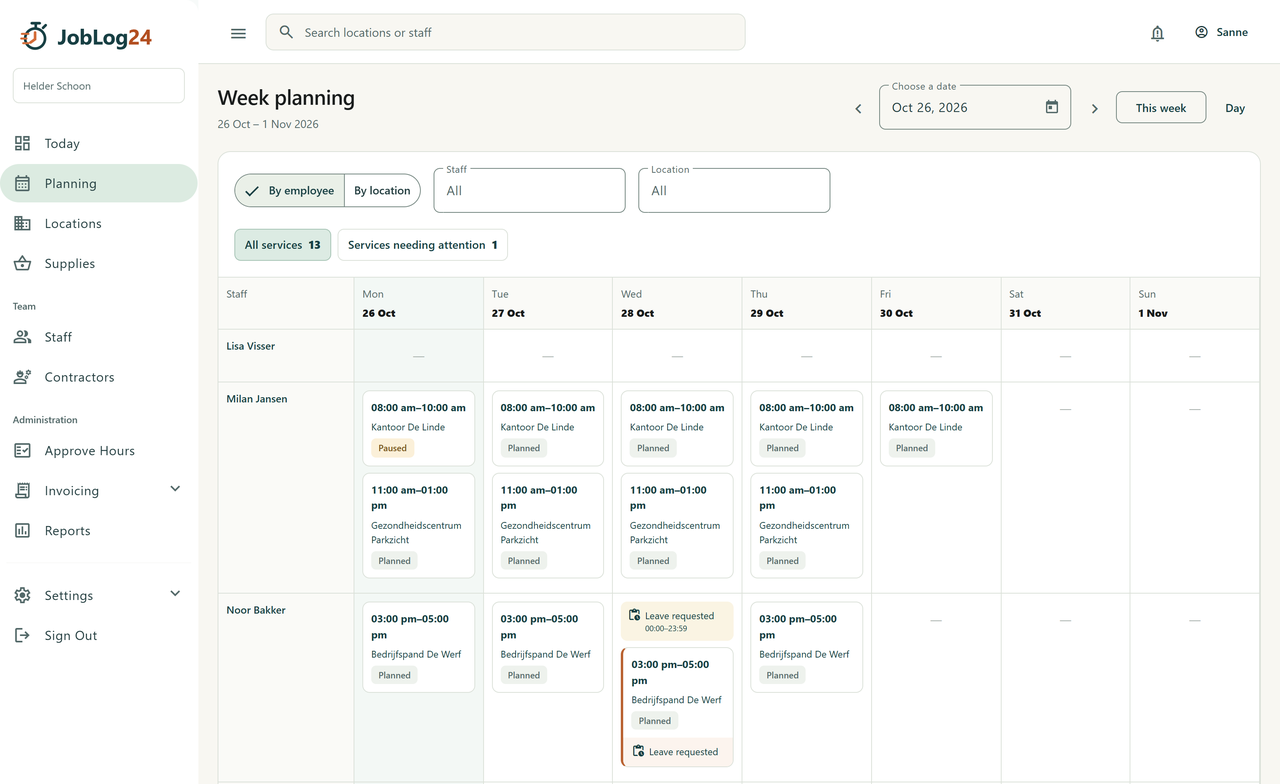The width and height of the screenshot is (1280, 784).
Task: Click the Wed 28 Oct column header
Action: 677,303
